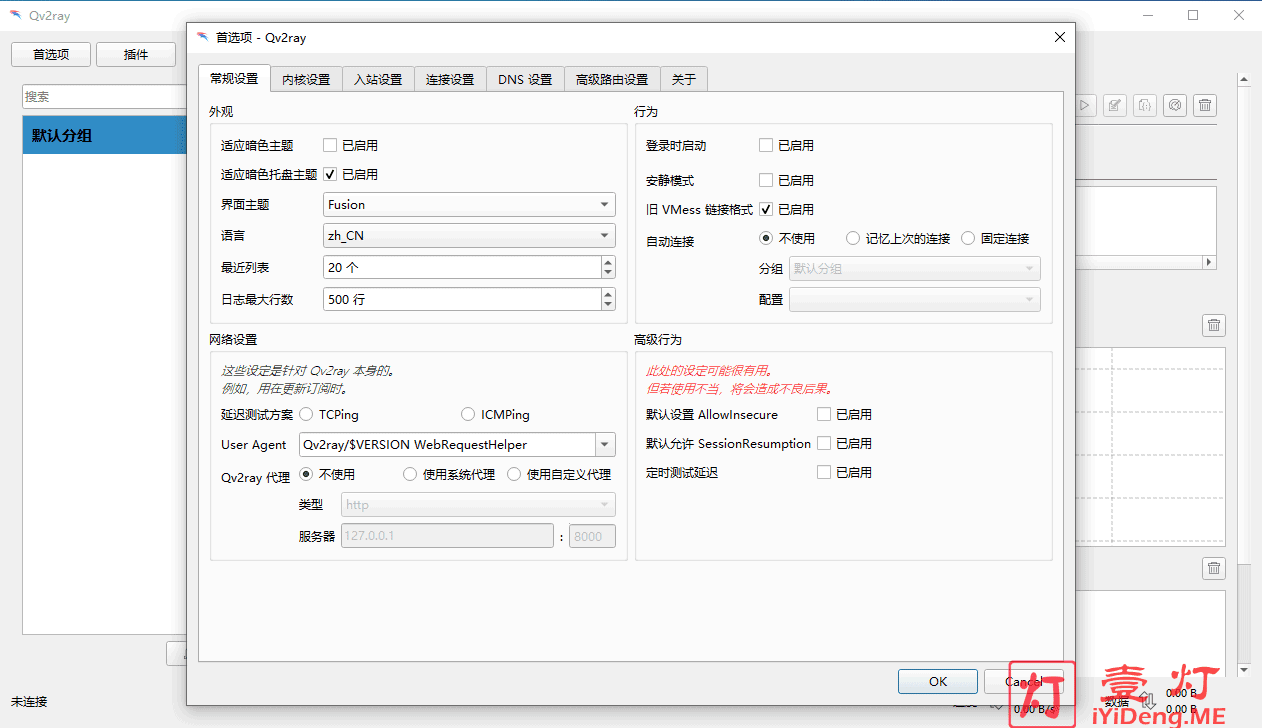Decrease 最近列表 count with down arrow
Viewport: 1262px width, 728px height.
click(608, 273)
